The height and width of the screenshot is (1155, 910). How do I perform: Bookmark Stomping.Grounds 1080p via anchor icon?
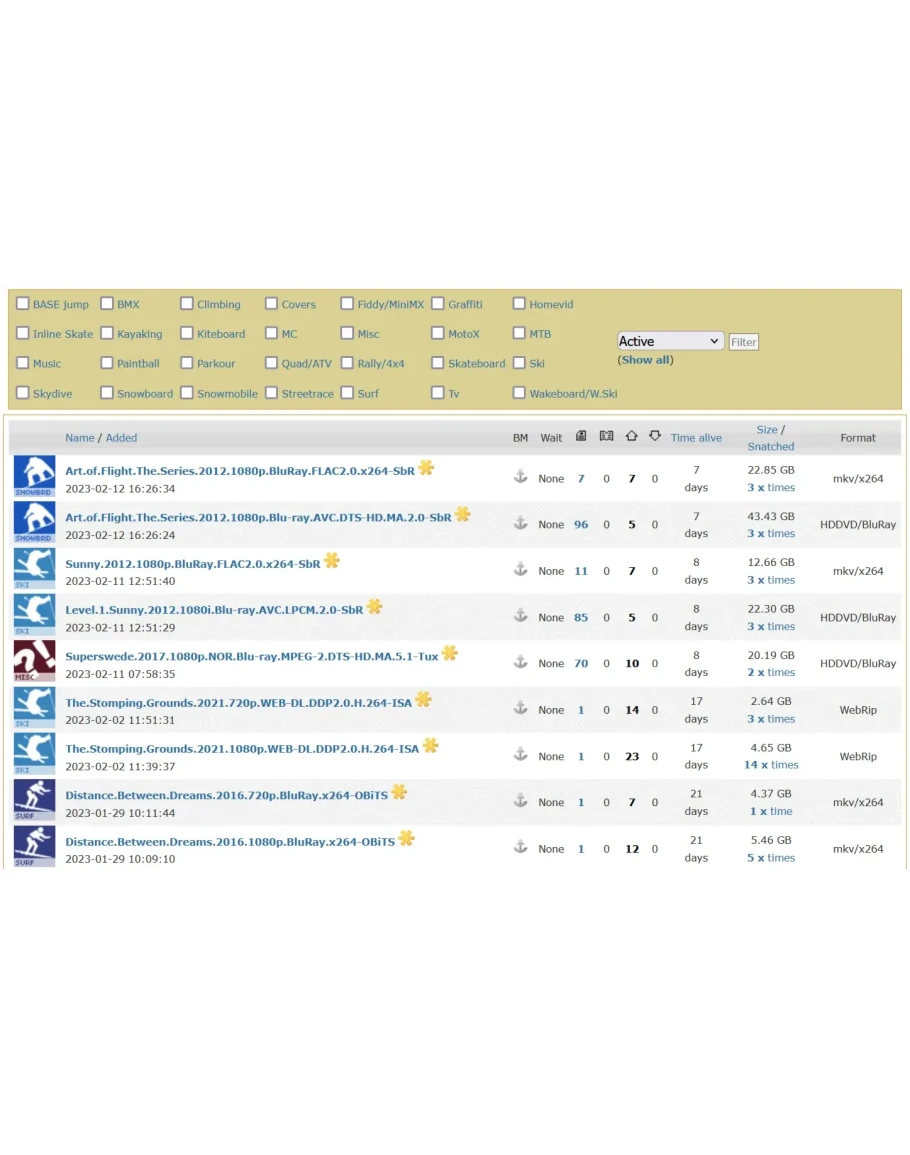pos(520,754)
